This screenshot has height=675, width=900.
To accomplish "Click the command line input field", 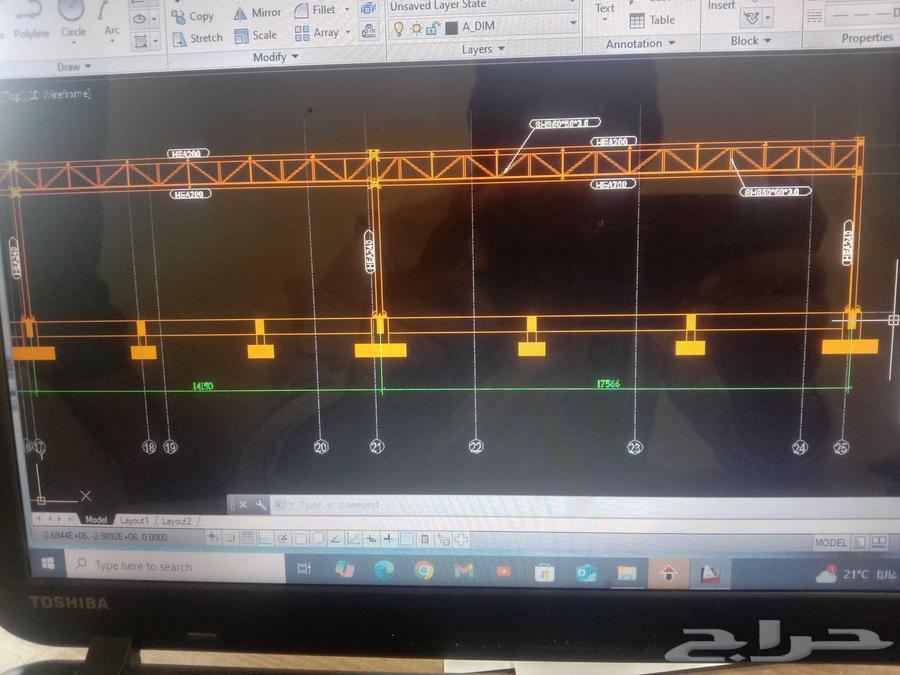I will point(400,505).
